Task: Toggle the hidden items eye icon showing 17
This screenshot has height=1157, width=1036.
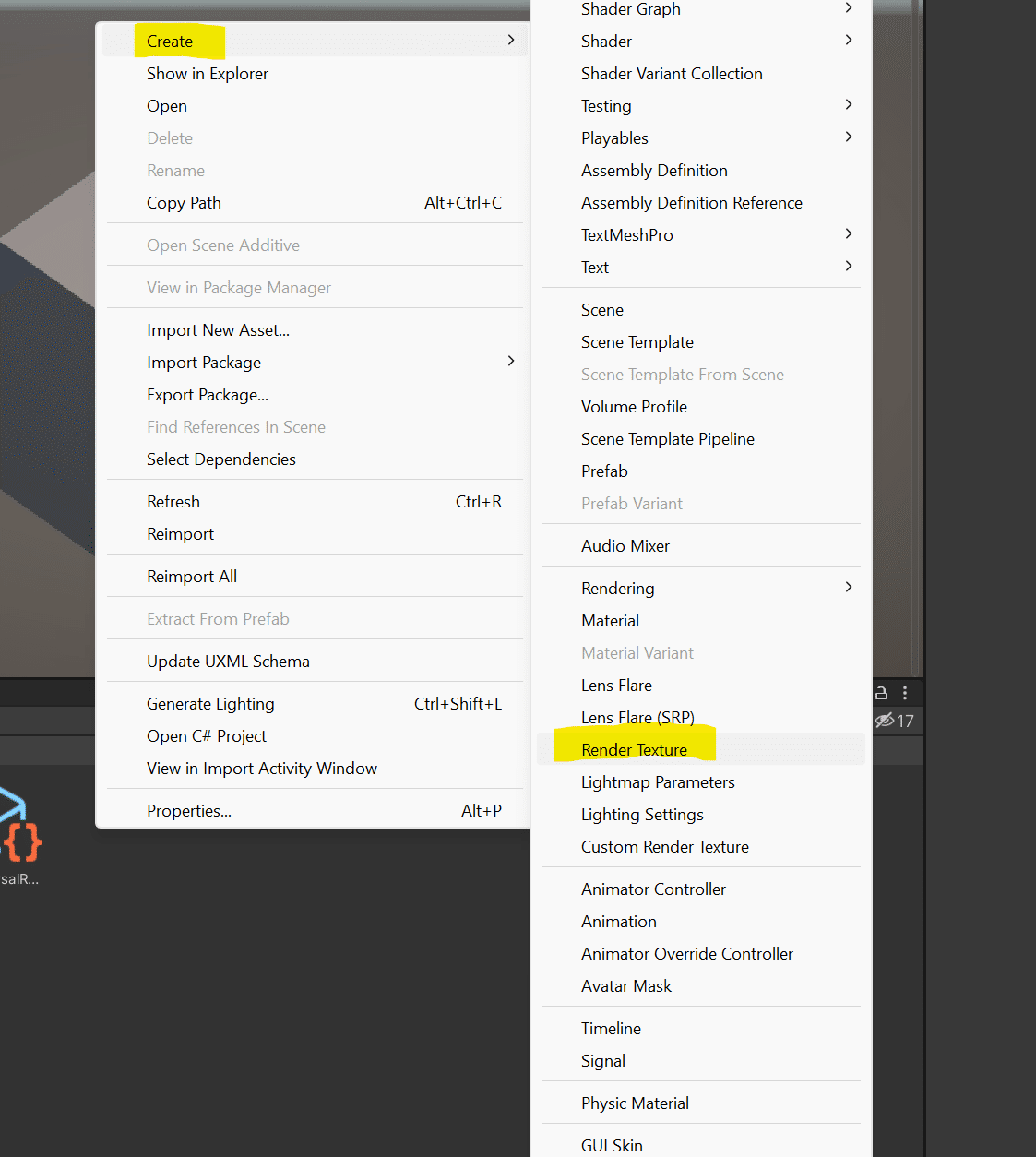Action: click(894, 721)
